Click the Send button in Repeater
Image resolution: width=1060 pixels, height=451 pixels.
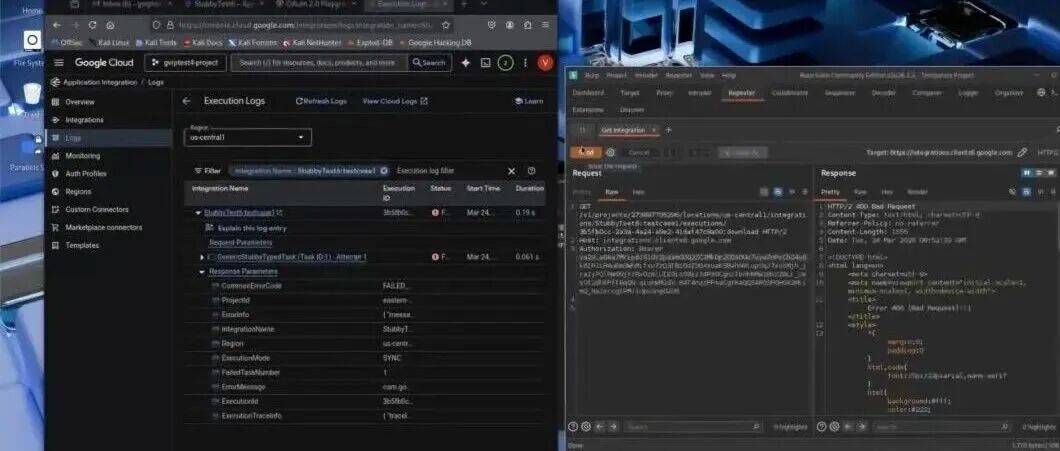(x=585, y=153)
